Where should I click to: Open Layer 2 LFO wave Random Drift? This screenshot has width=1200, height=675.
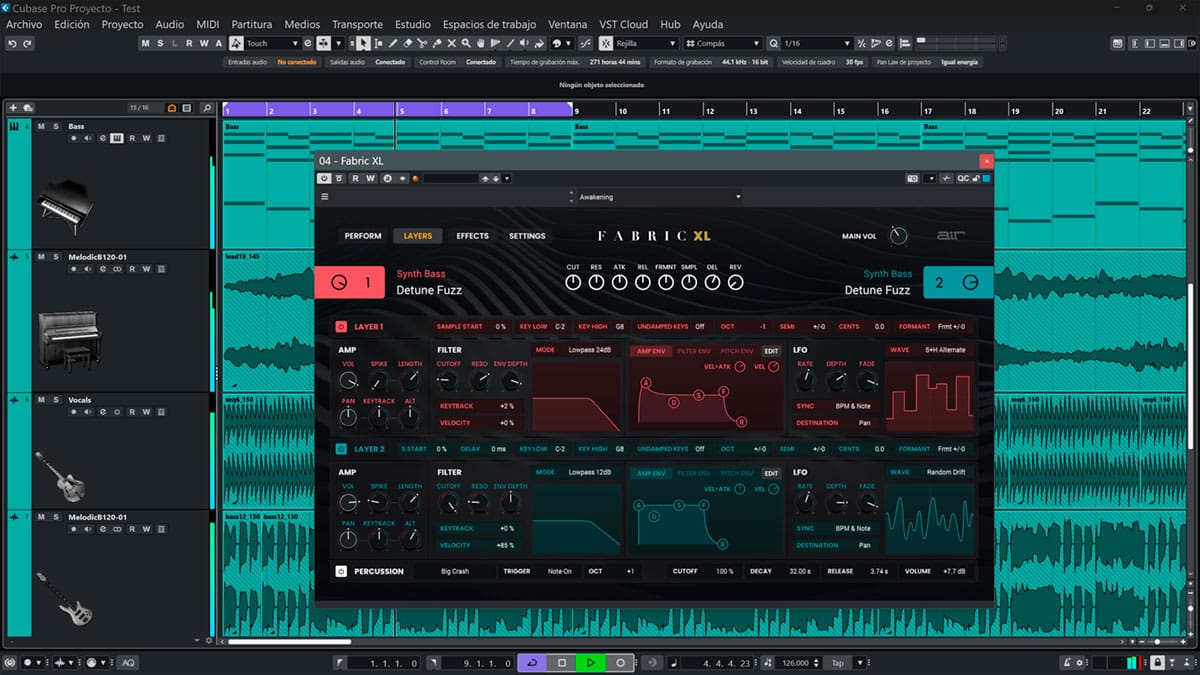click(x=945, y=472)
